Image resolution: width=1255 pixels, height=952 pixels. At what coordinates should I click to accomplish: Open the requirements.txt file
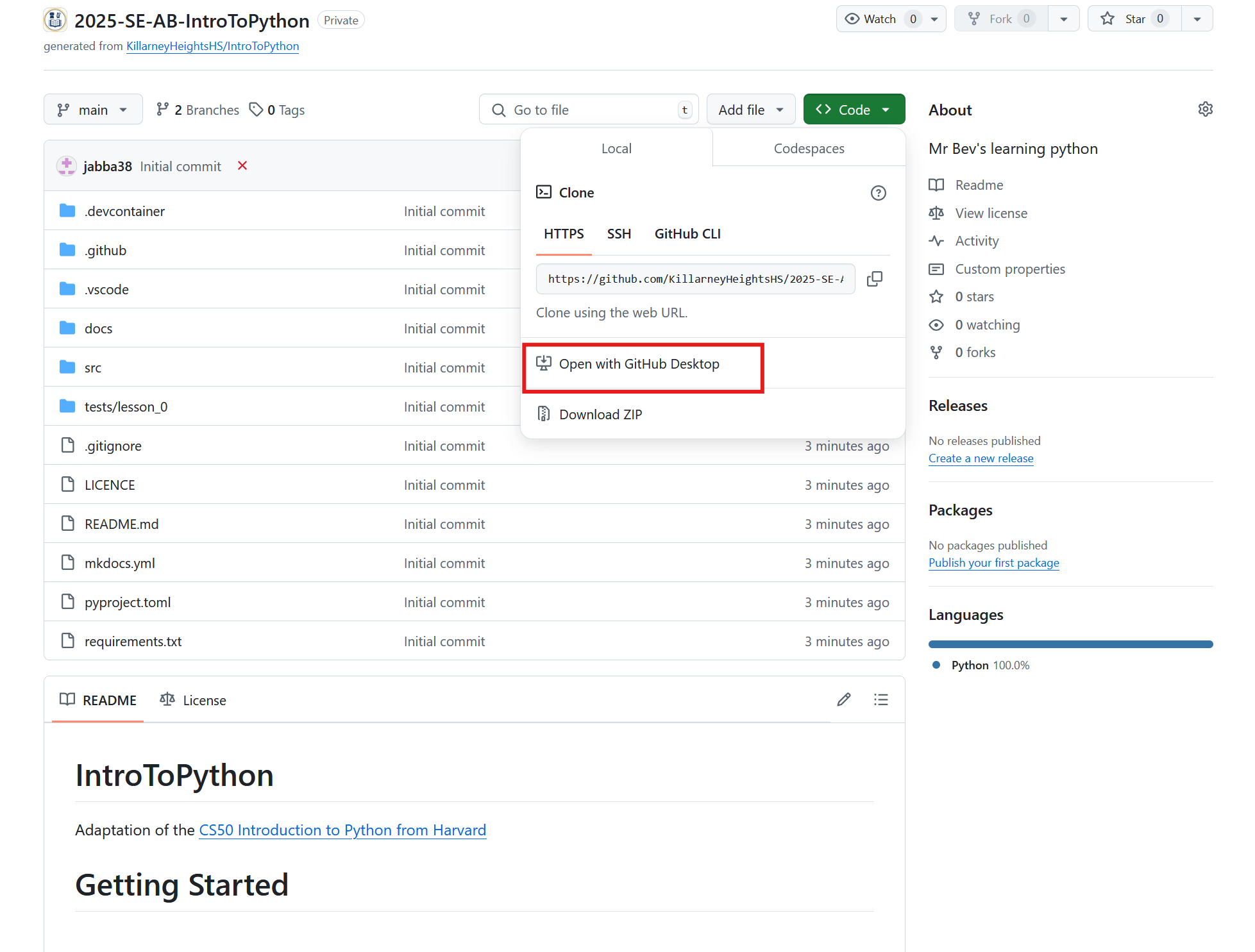133,641
